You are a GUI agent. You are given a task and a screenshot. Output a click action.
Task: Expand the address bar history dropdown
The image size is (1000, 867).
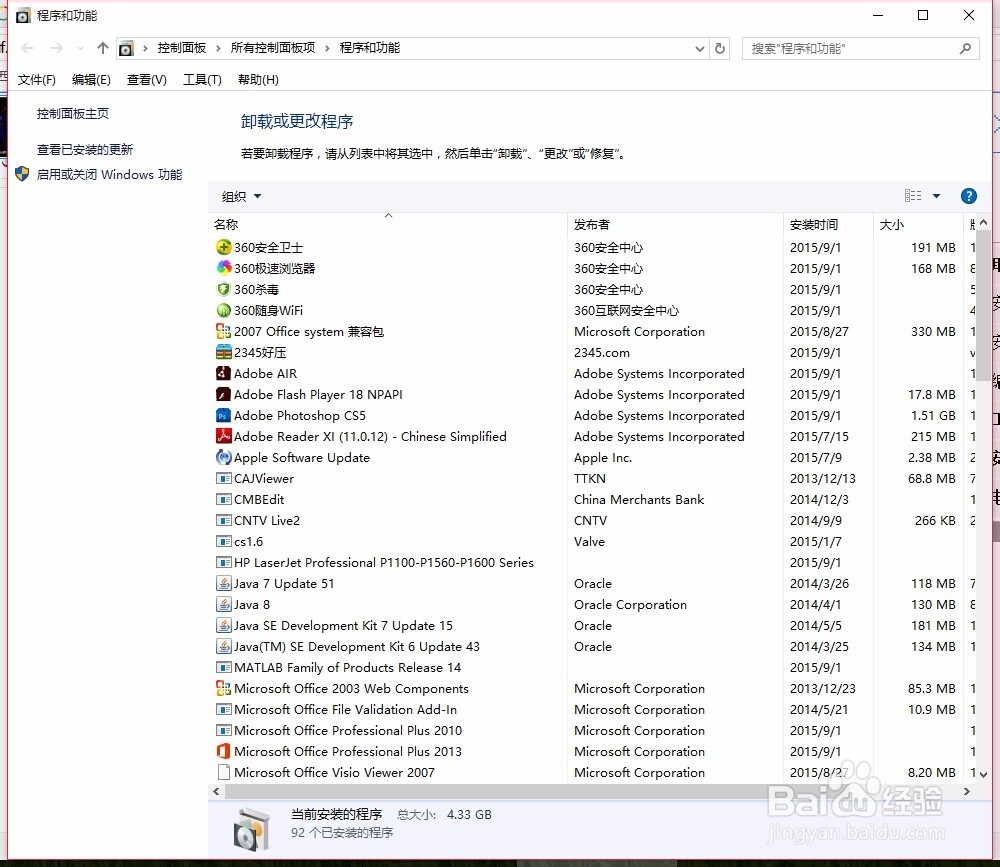(700, 48)
